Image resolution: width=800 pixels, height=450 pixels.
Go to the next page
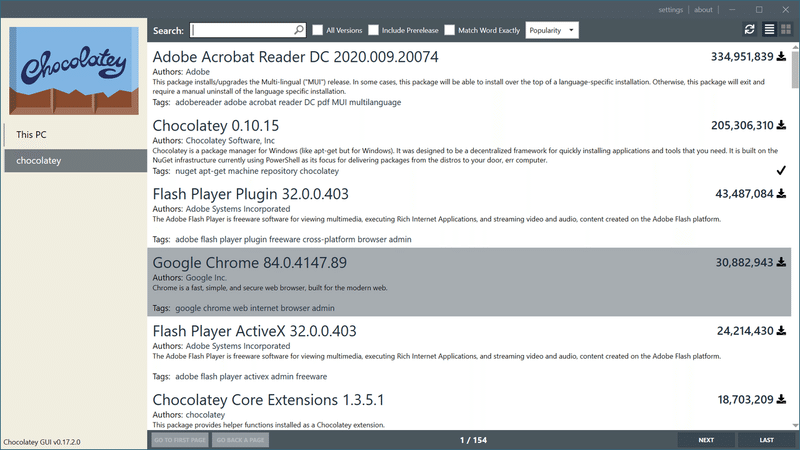pyautogui.click(x=706, y=440)
